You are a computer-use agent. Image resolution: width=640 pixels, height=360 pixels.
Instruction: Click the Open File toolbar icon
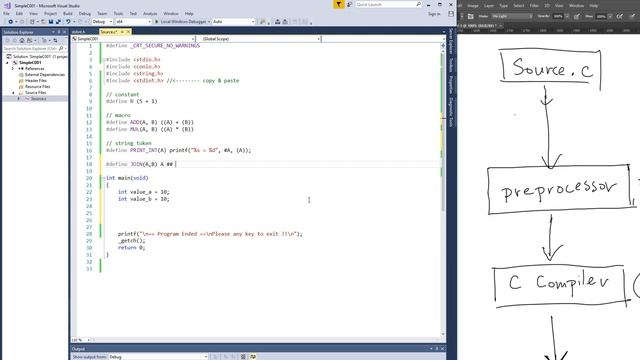[43, 22]
